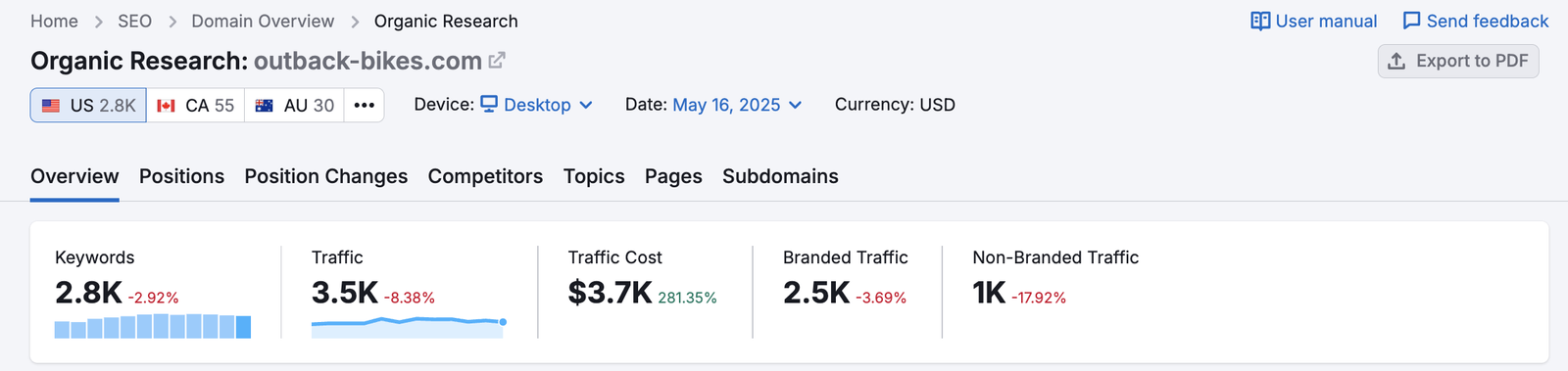This screenshot has height=371, width=1568.
Task: Click the Keywords bar chart
Action: point(153,326)
